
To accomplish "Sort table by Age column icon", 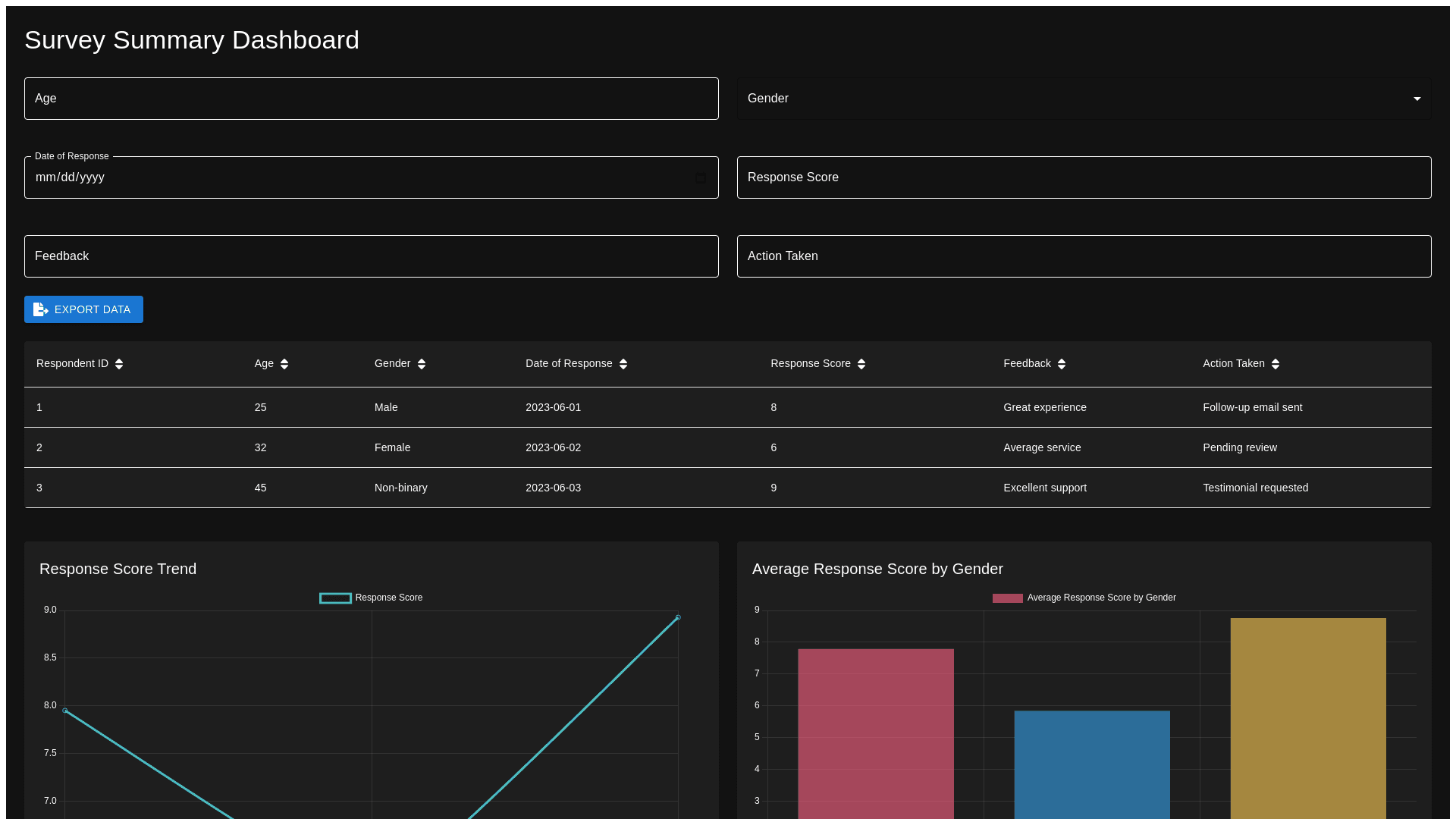I will 284,364.
